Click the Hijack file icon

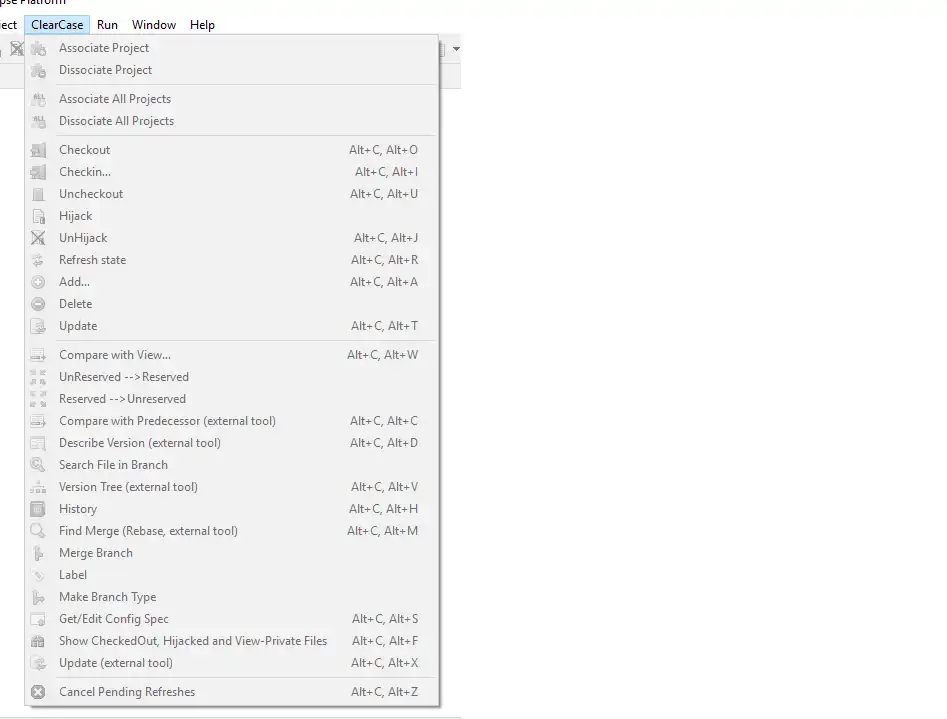click(38, 216)
